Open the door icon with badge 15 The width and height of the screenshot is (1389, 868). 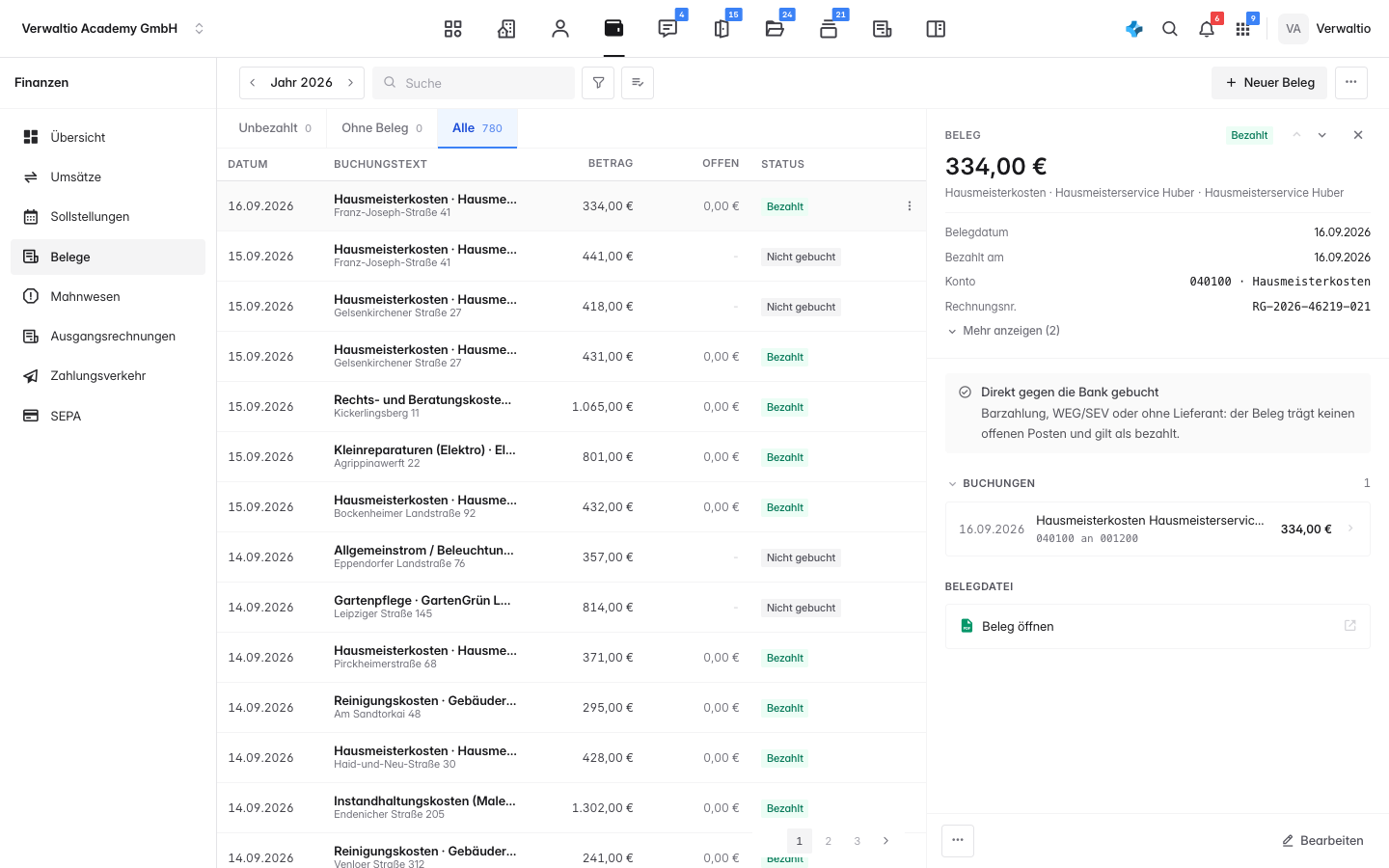(722, 29)
